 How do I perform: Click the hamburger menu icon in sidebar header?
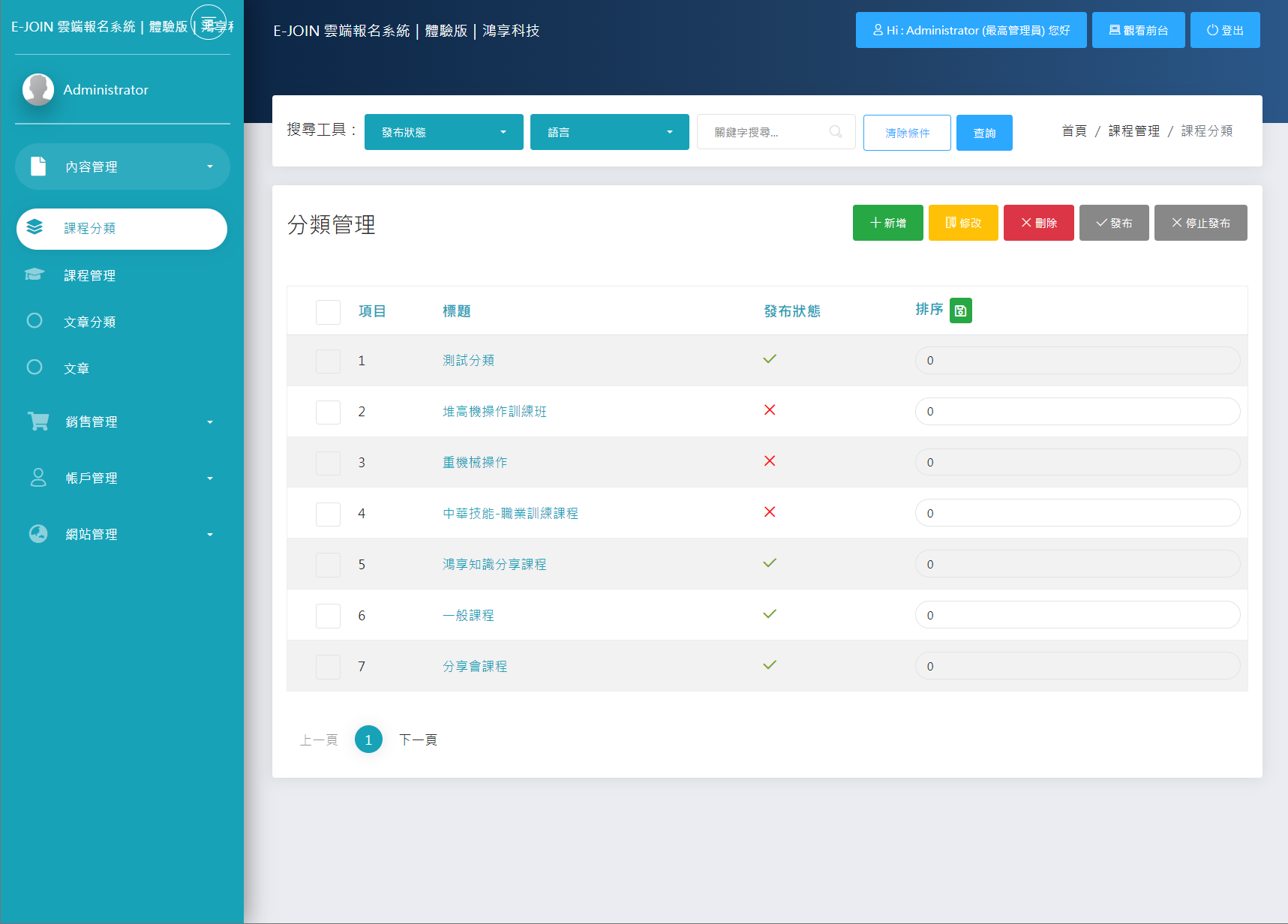point(209,22)
